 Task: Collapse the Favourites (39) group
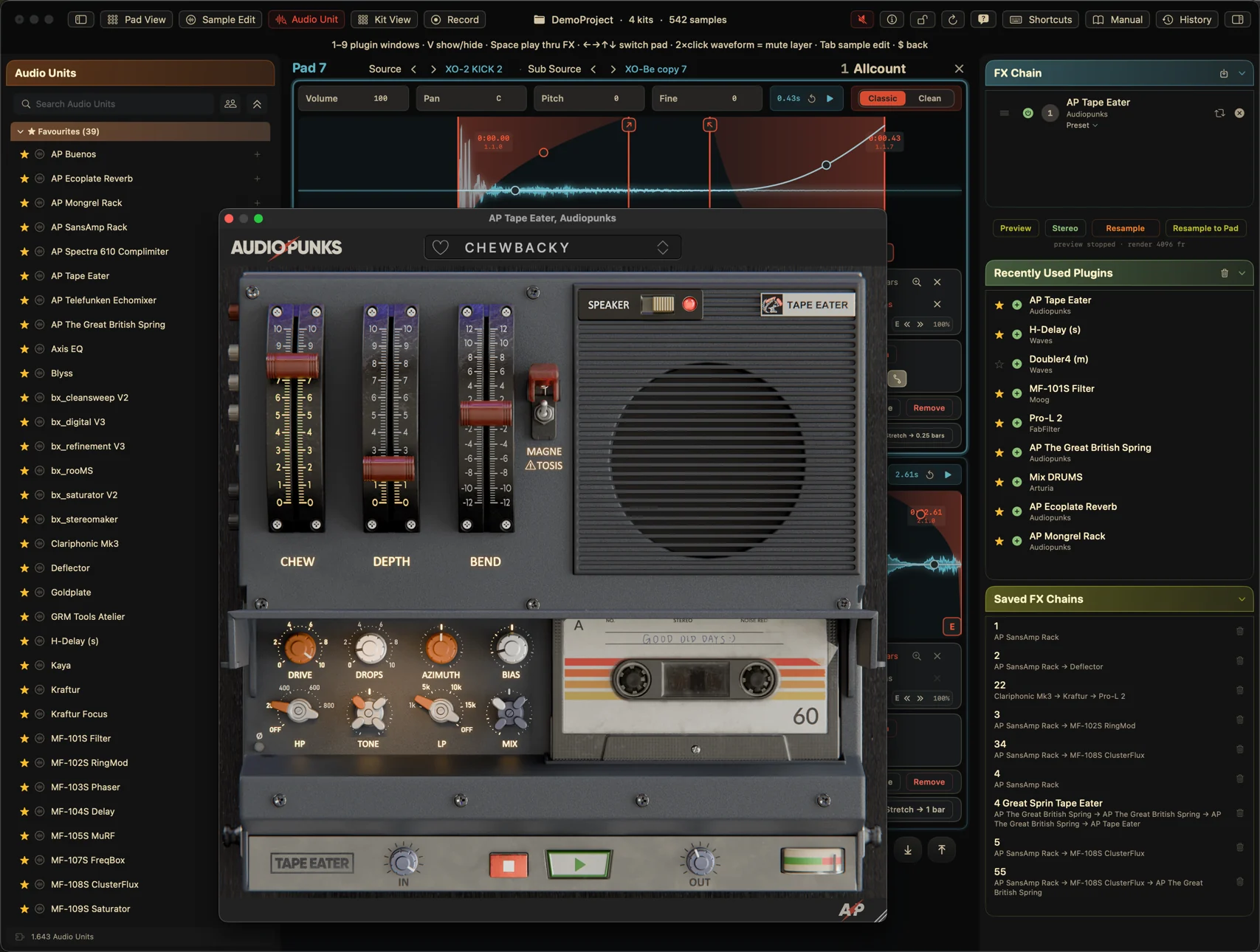tap(21, 131)
